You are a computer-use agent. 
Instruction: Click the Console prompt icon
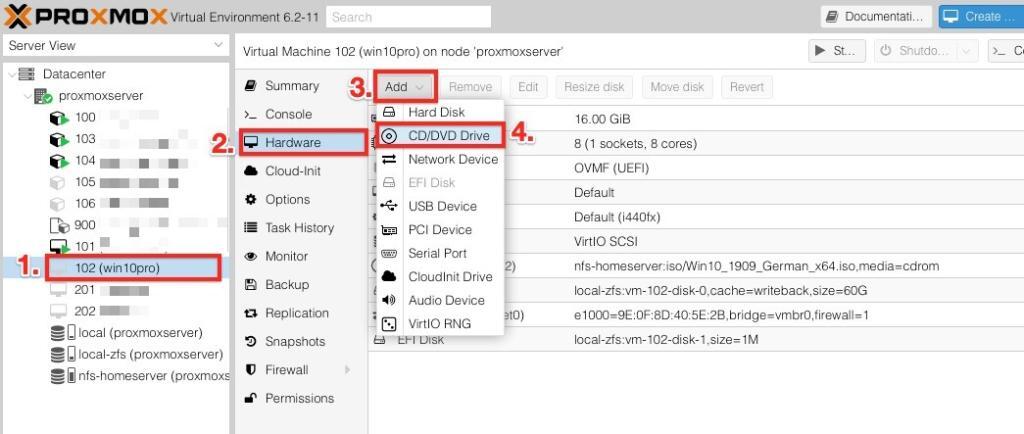(249, 114)
